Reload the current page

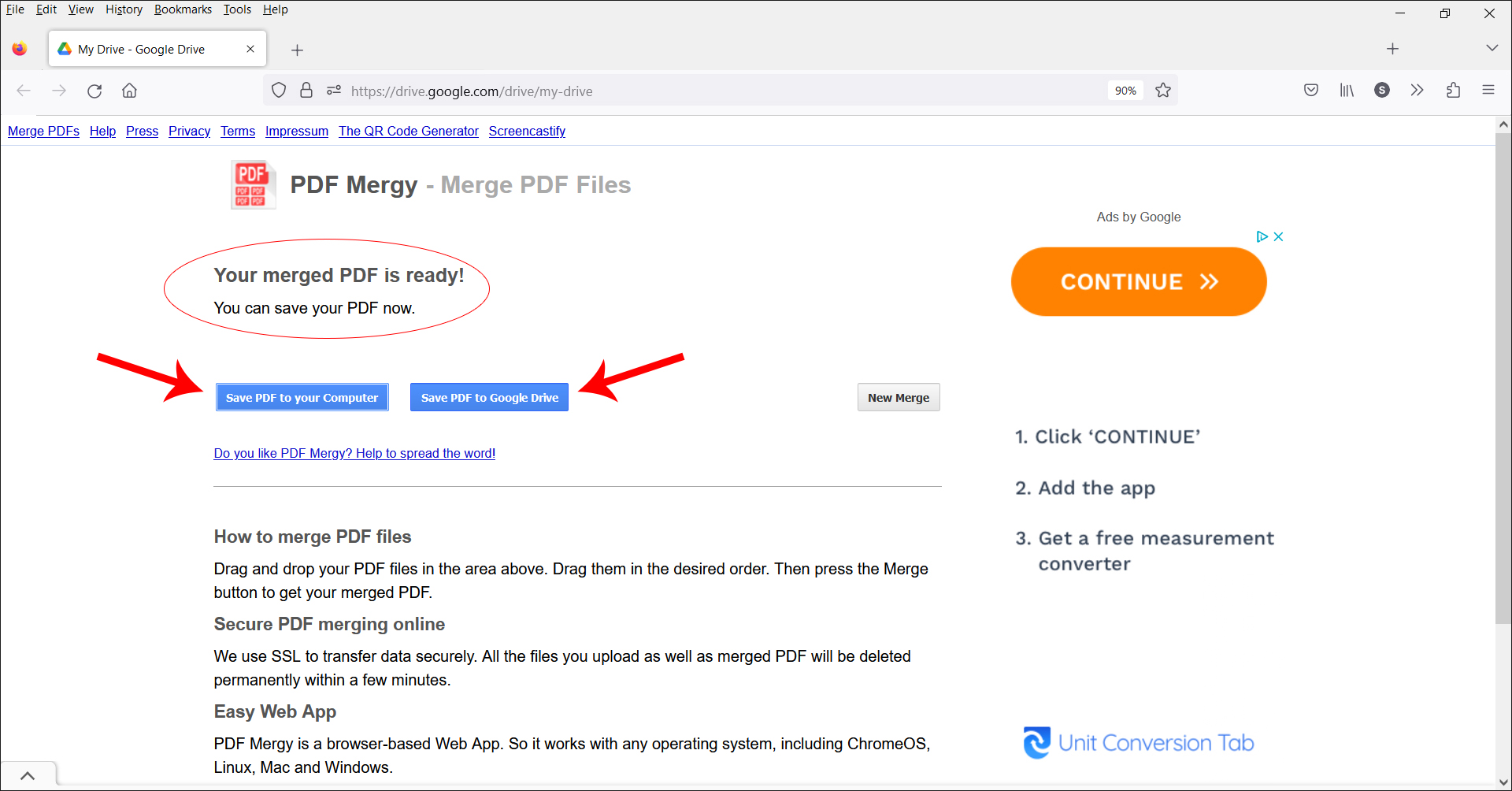point(94,91)
